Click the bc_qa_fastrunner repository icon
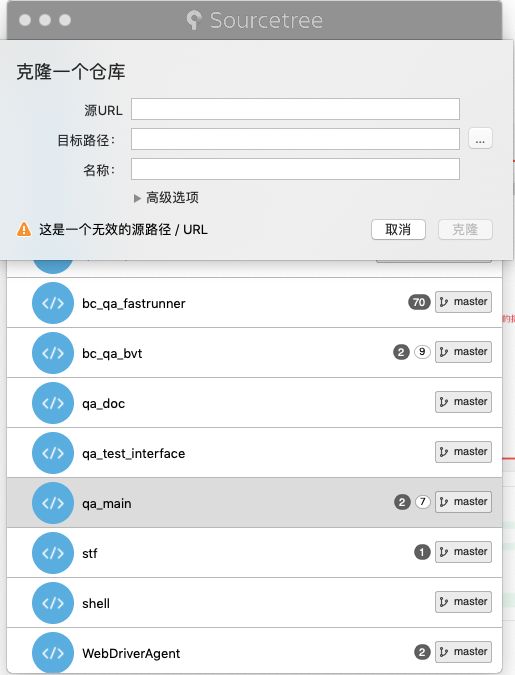The width and height of the screenshot is (515, 675). click(53, 303)
